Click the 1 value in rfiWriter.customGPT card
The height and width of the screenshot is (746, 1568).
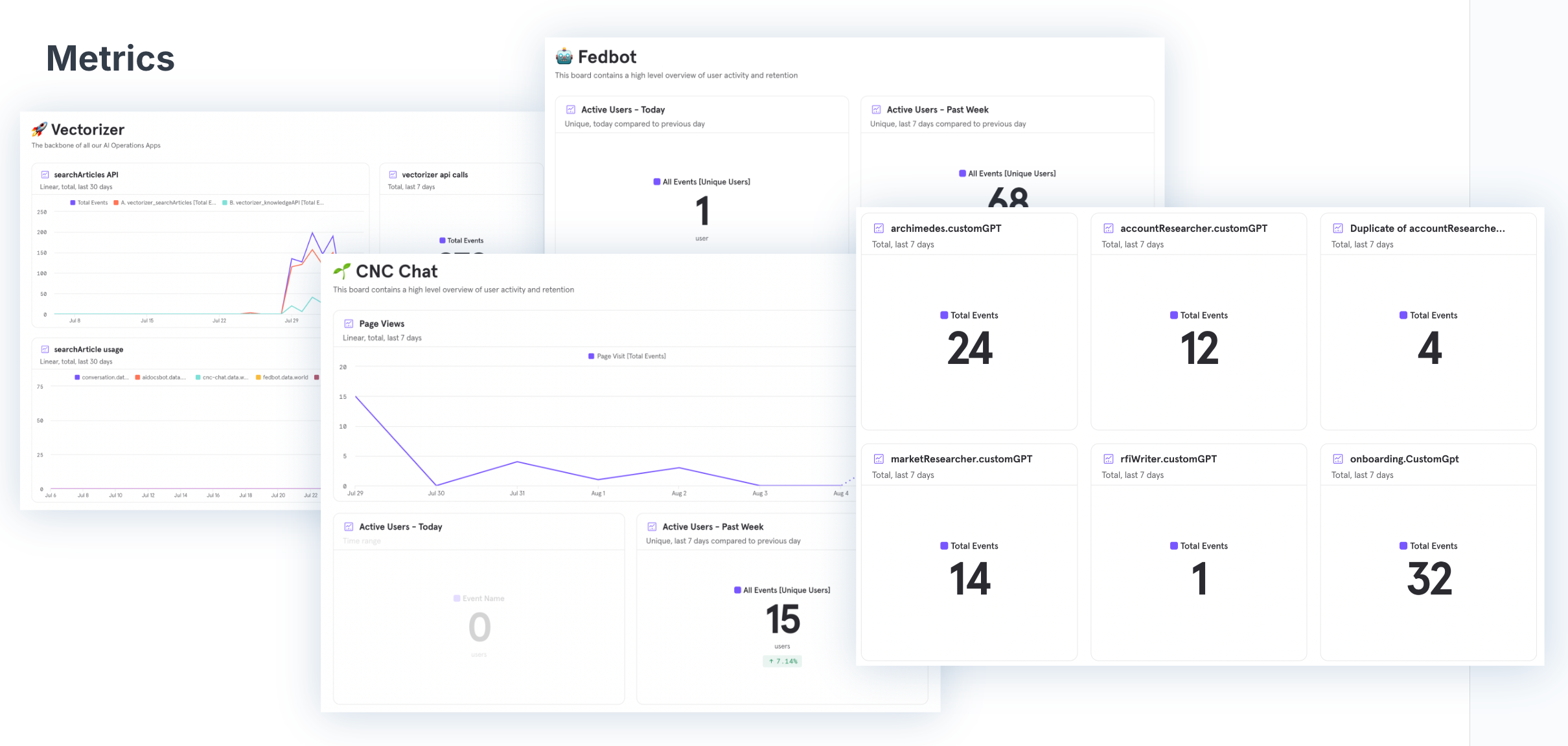tap(1199, 579)
